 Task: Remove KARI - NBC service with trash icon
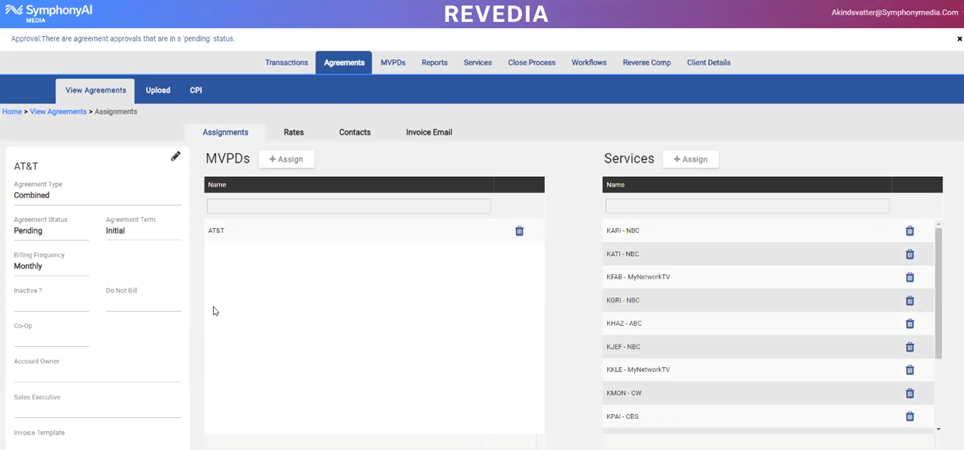[x=909, y=231]
